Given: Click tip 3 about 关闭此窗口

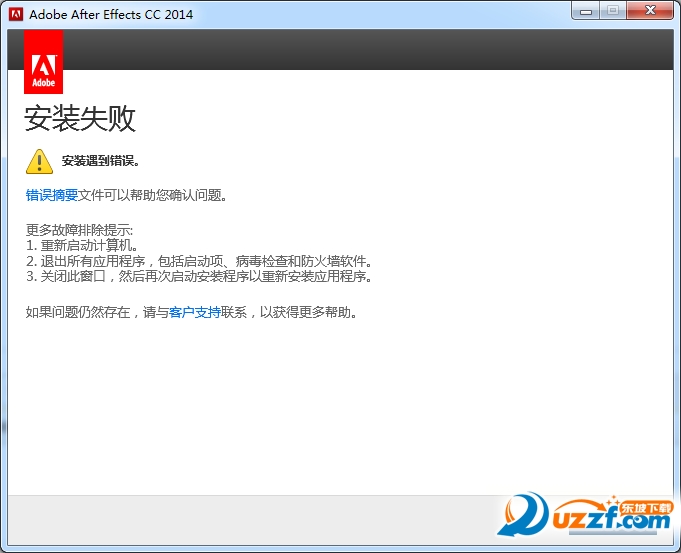Looking at the screenshot, I should click(x=199, y=276).
